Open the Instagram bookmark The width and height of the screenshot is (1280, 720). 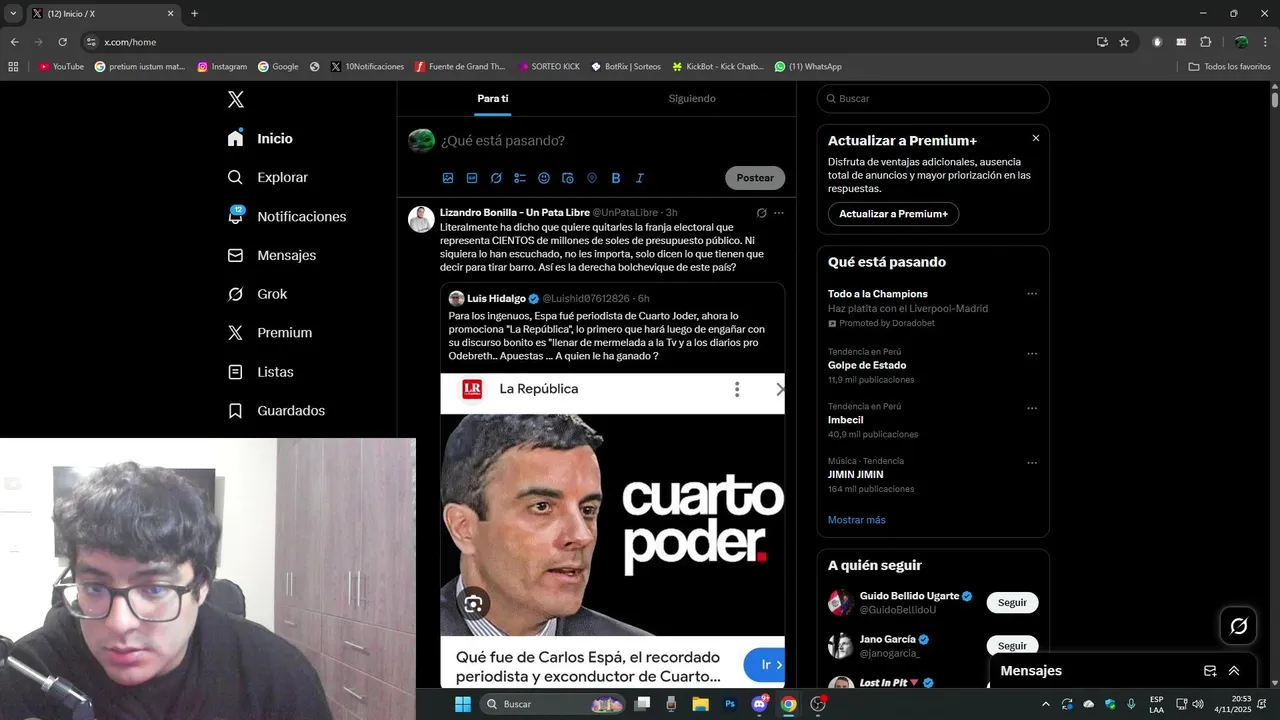pos(222,67)
